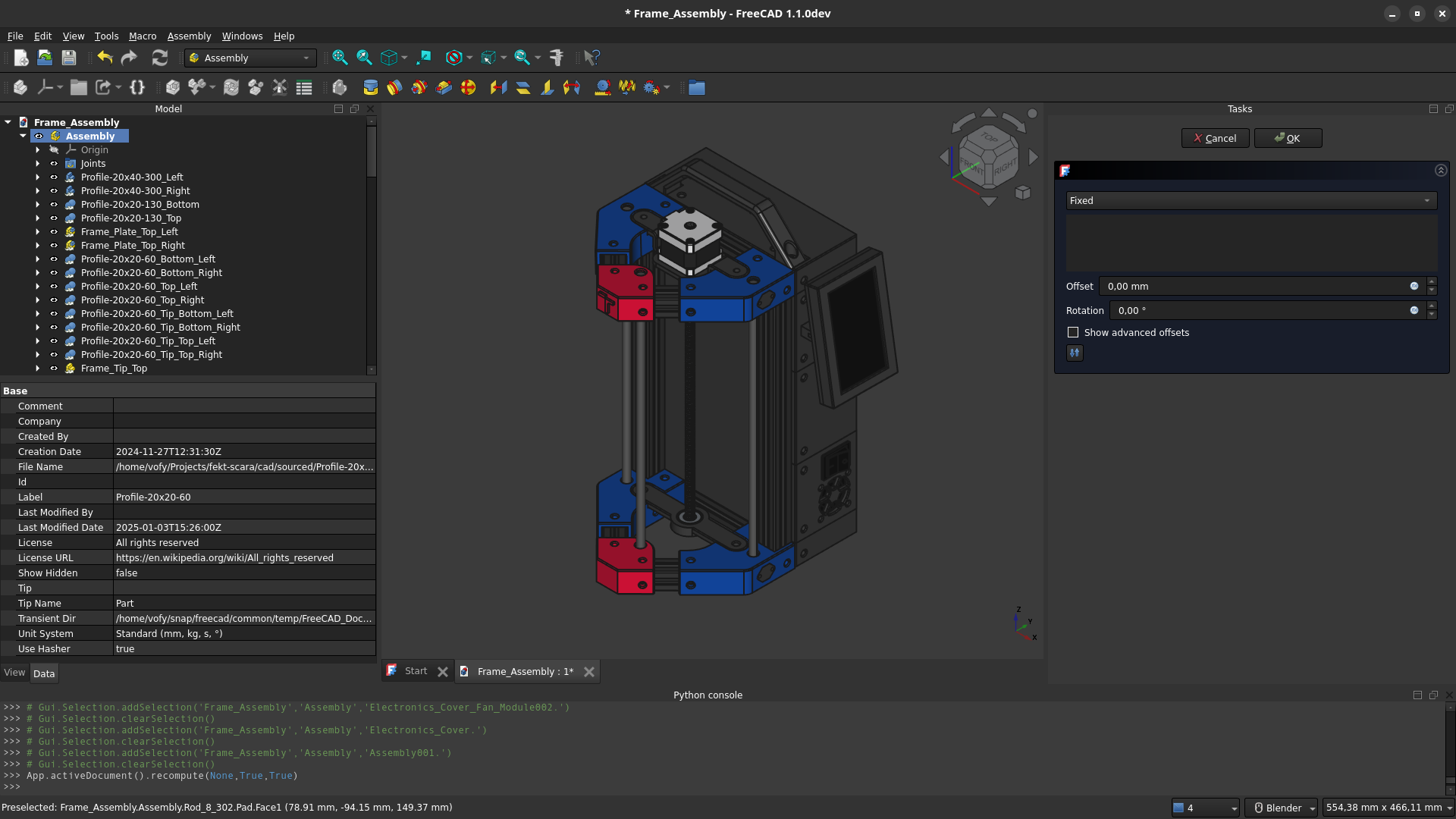Screen dimensions: 1456x819
Task: Click the Open document icon
Action: [x=45, y=58]
